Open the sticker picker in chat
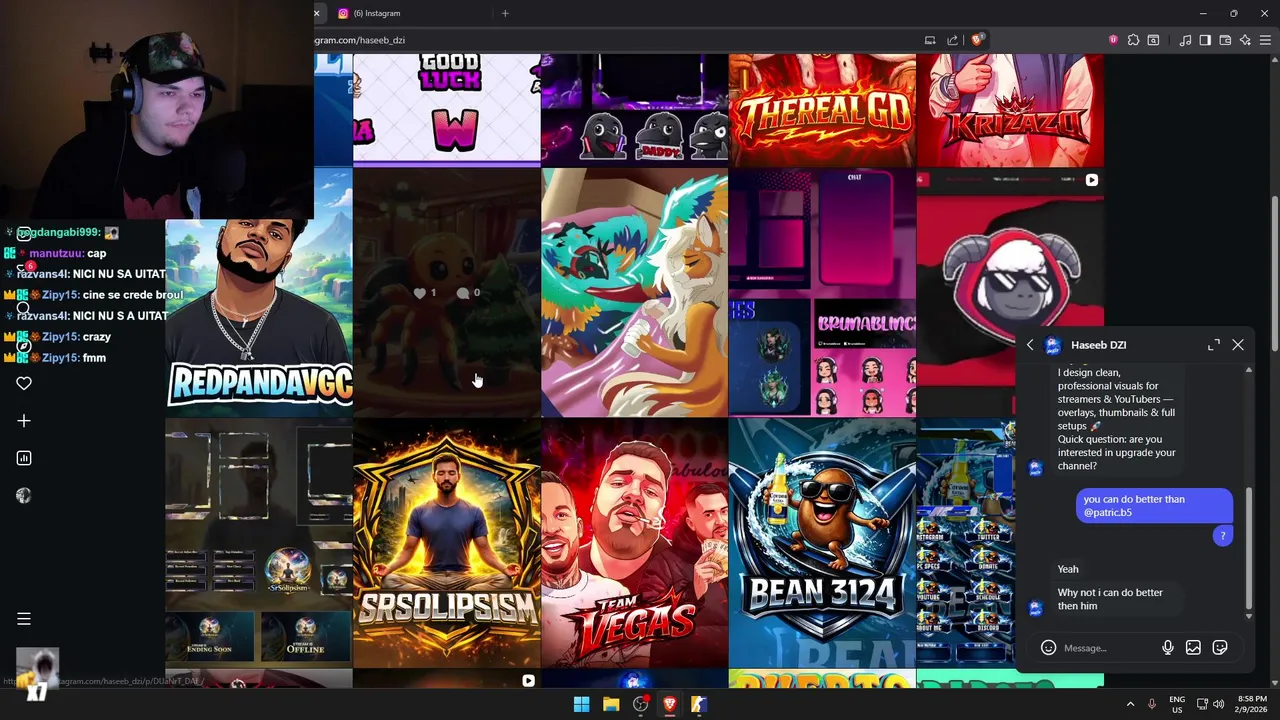 pos(1220,648)
